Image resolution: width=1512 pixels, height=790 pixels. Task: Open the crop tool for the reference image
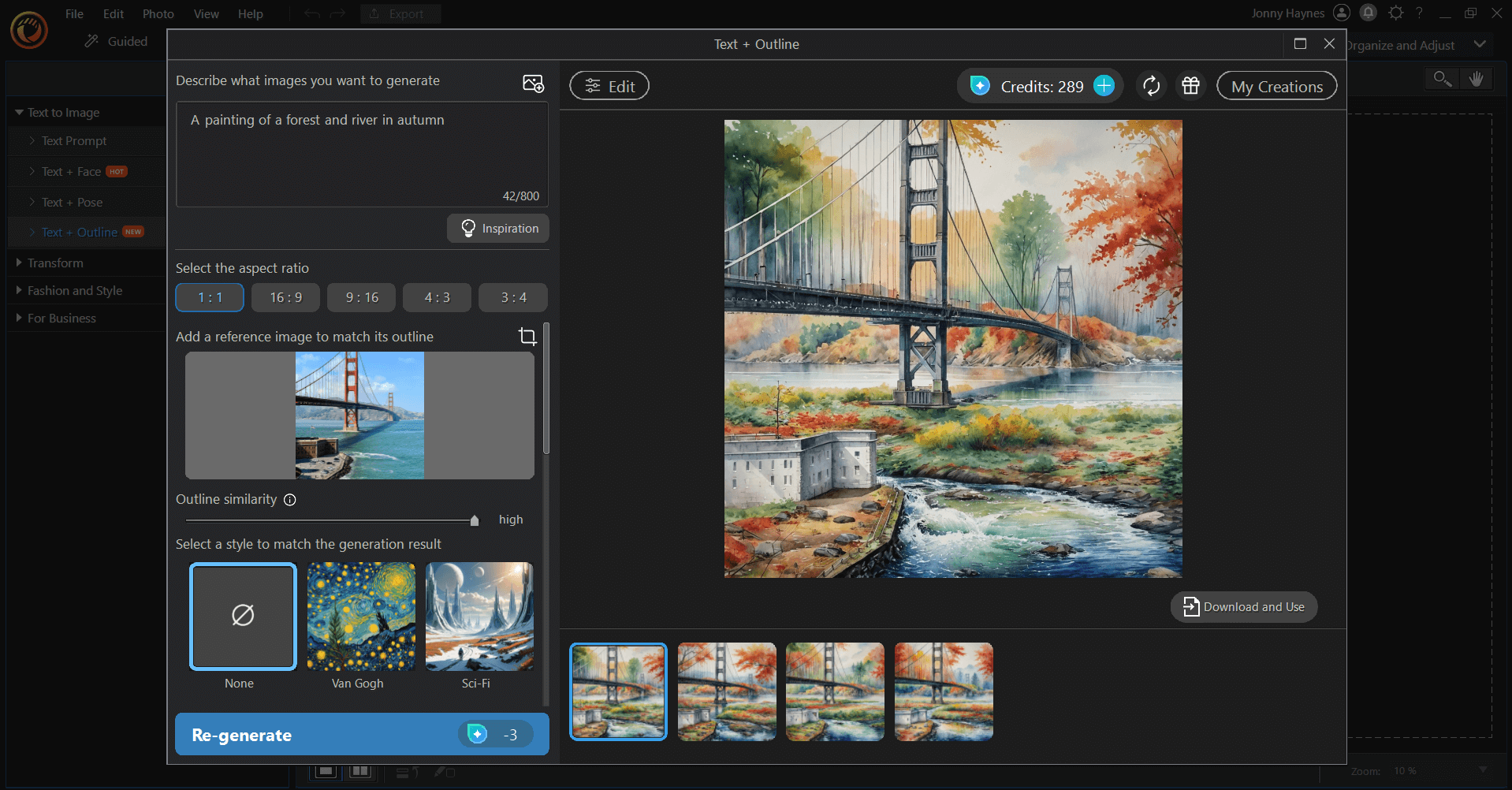[527, 337]
